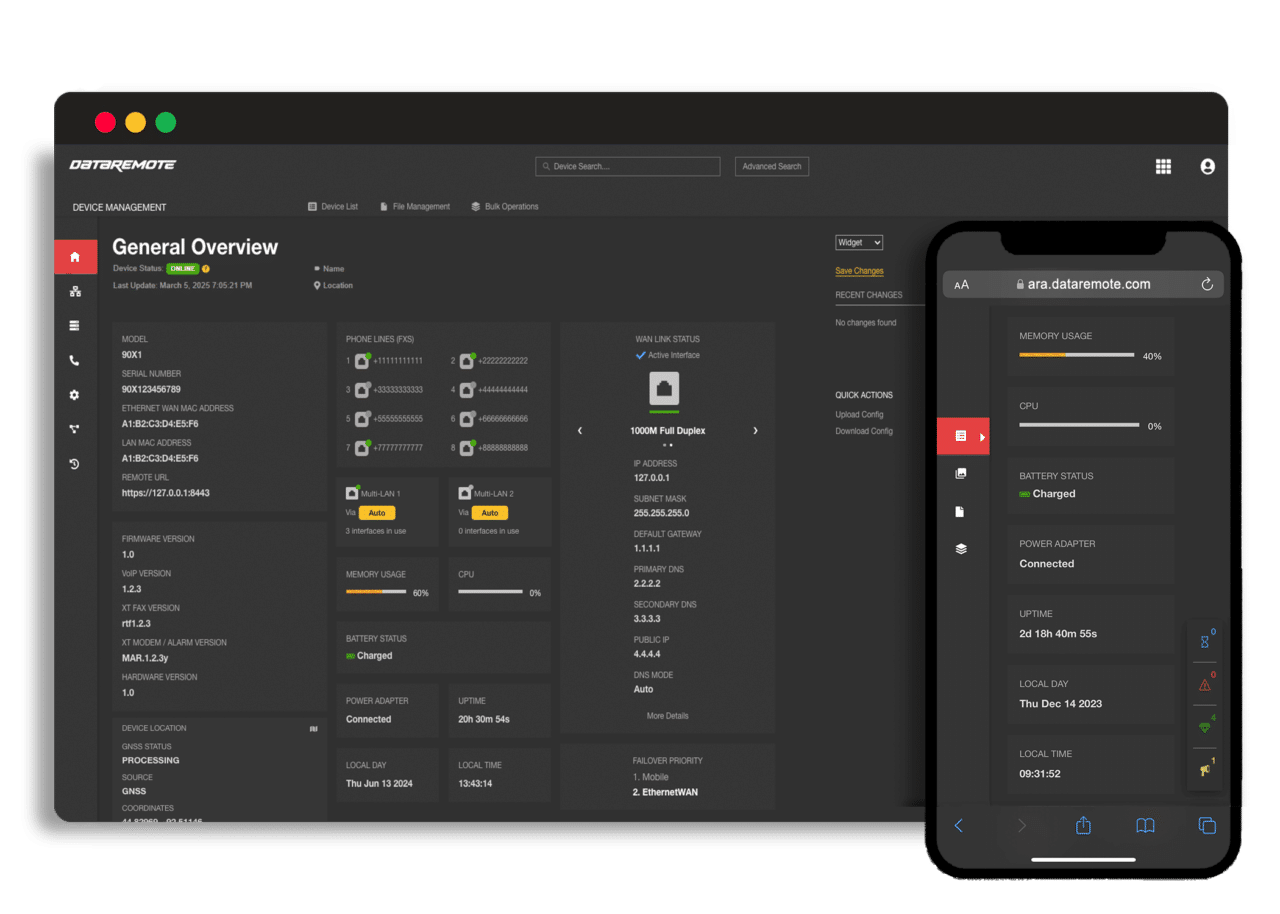Open settings gear in the sidebar
This screenshot has width=1280, height=914.
(75, 395)
